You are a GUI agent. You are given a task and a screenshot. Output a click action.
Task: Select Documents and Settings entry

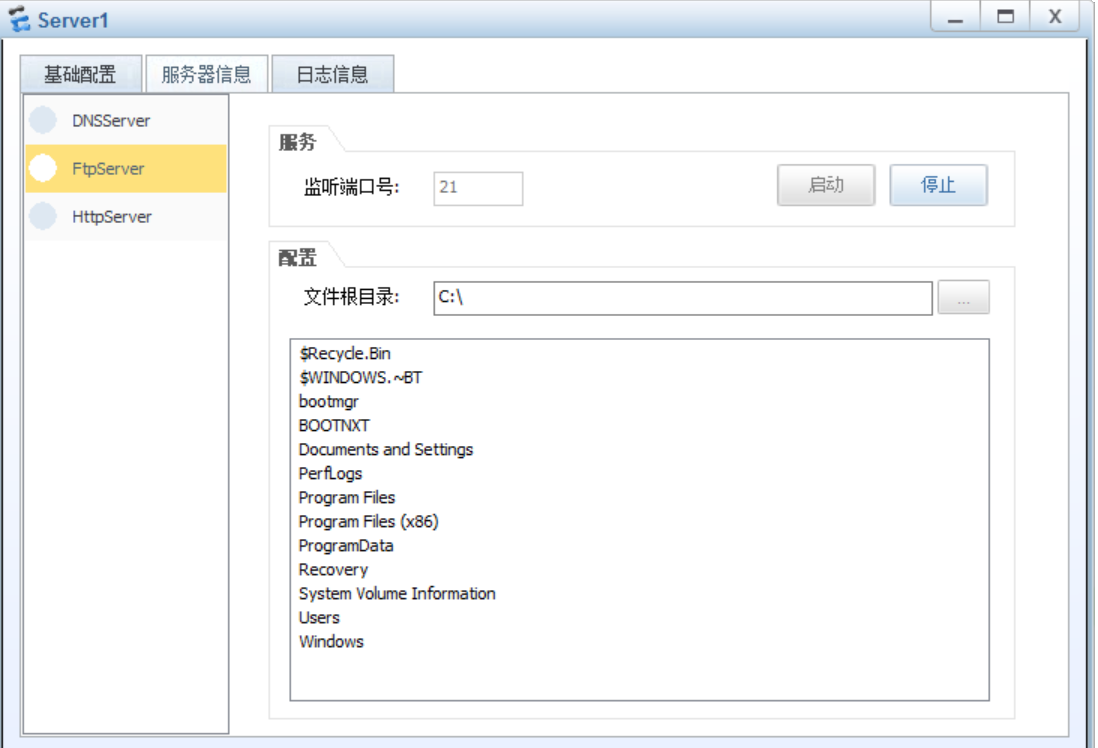pos(386,450)
